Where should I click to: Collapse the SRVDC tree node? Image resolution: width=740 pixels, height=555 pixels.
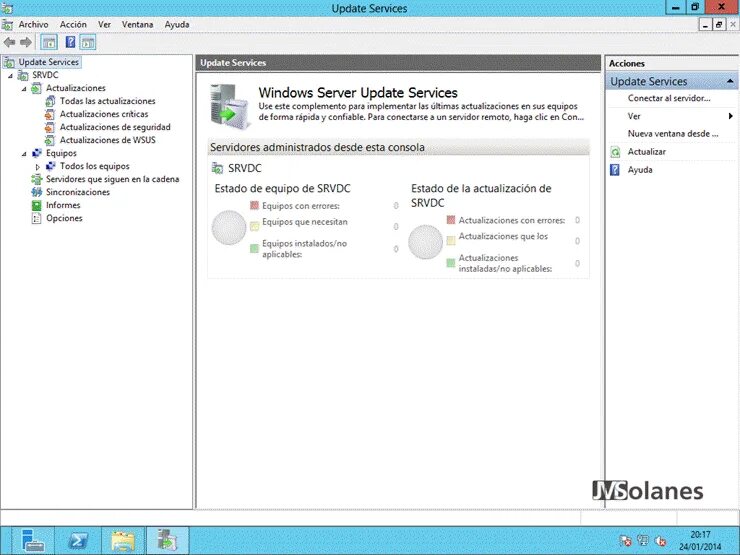click(10, 76)
